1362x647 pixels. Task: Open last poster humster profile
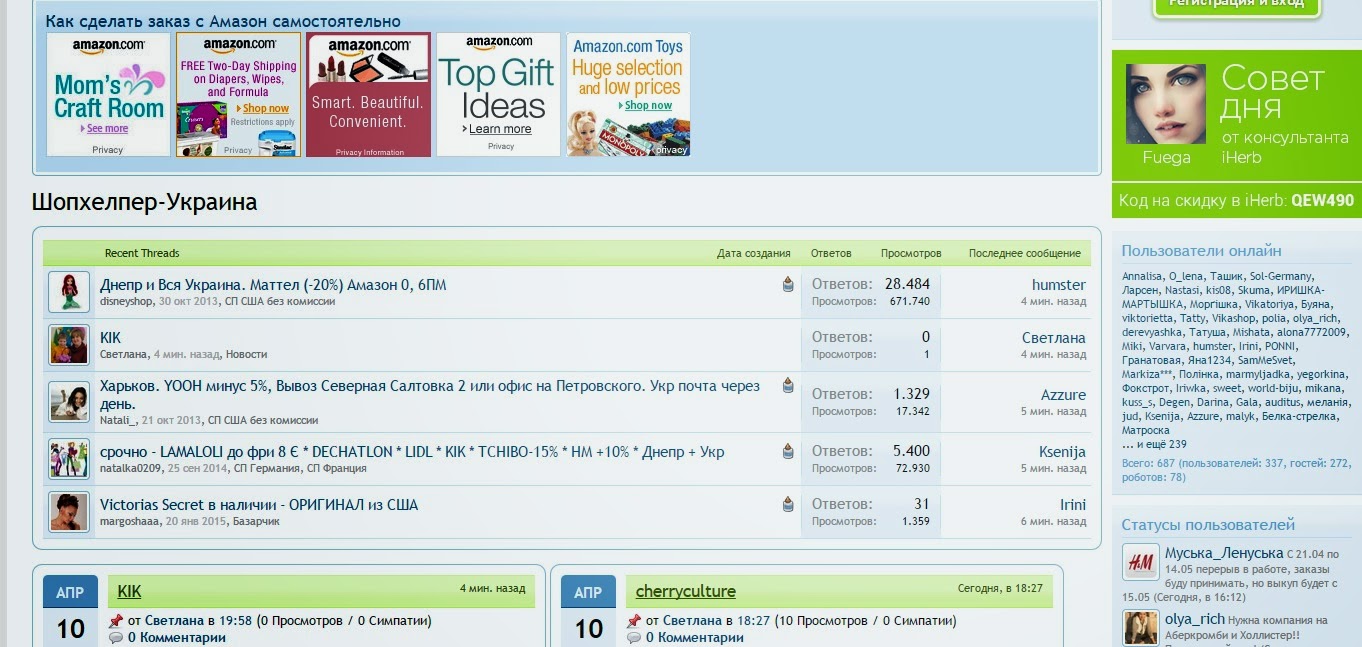pos(1059,285)
